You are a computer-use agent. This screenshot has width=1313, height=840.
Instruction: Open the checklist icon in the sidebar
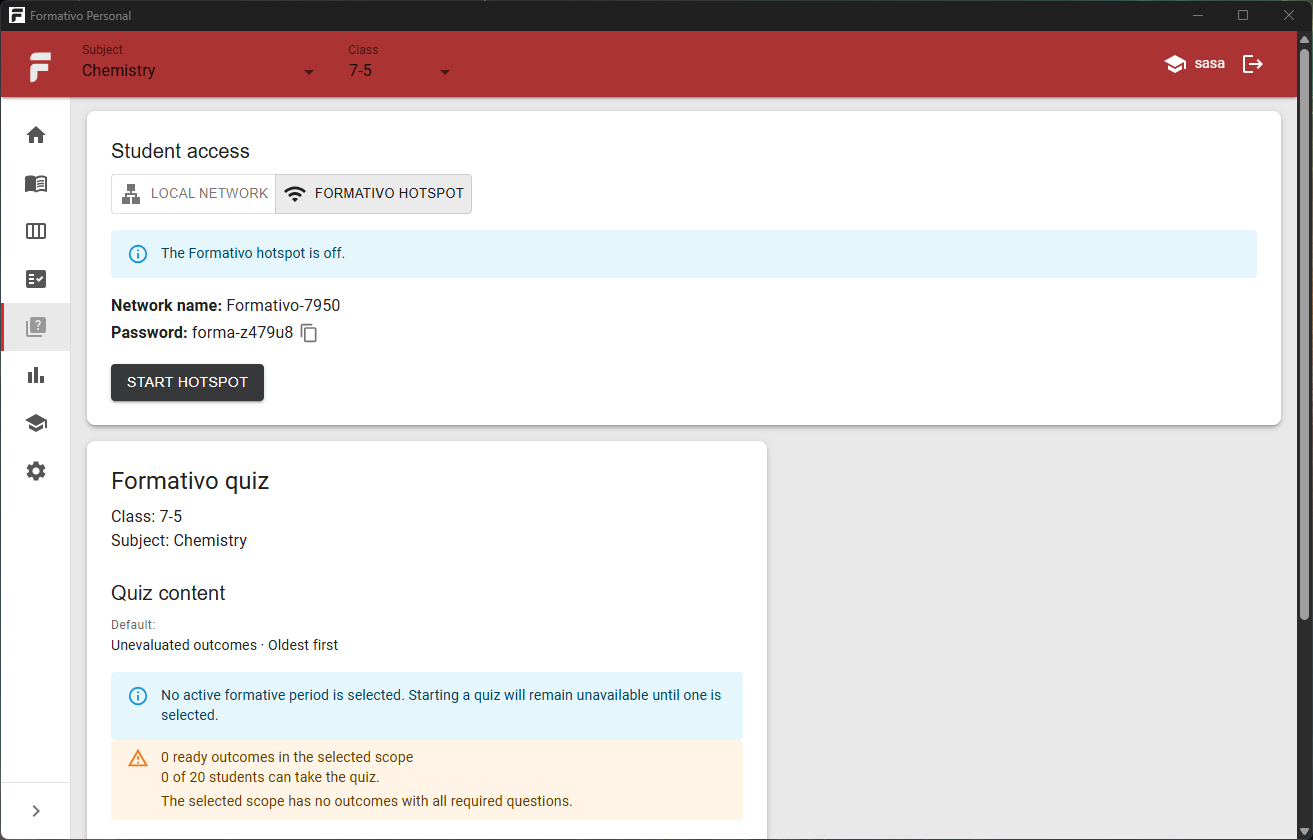click(36, 279)
